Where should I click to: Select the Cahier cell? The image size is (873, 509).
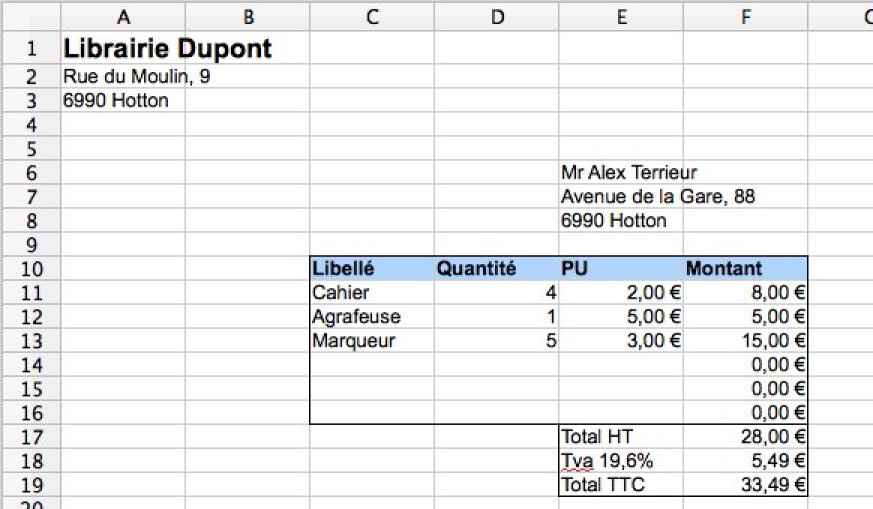372,292
